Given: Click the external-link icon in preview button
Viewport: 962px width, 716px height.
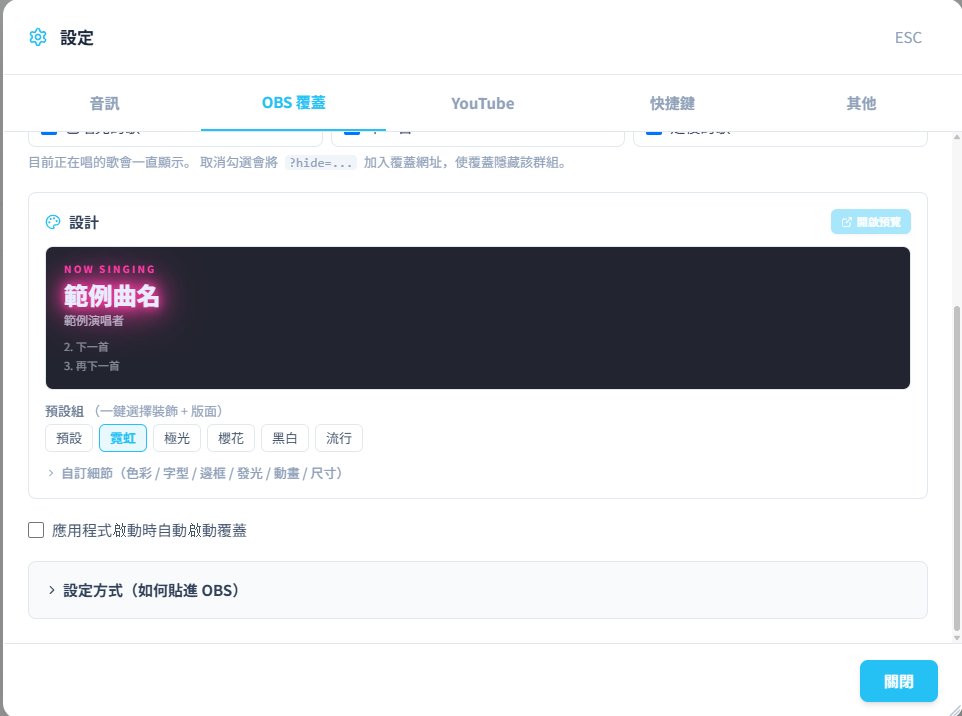Looking at the screenshot, I should 847,222.
